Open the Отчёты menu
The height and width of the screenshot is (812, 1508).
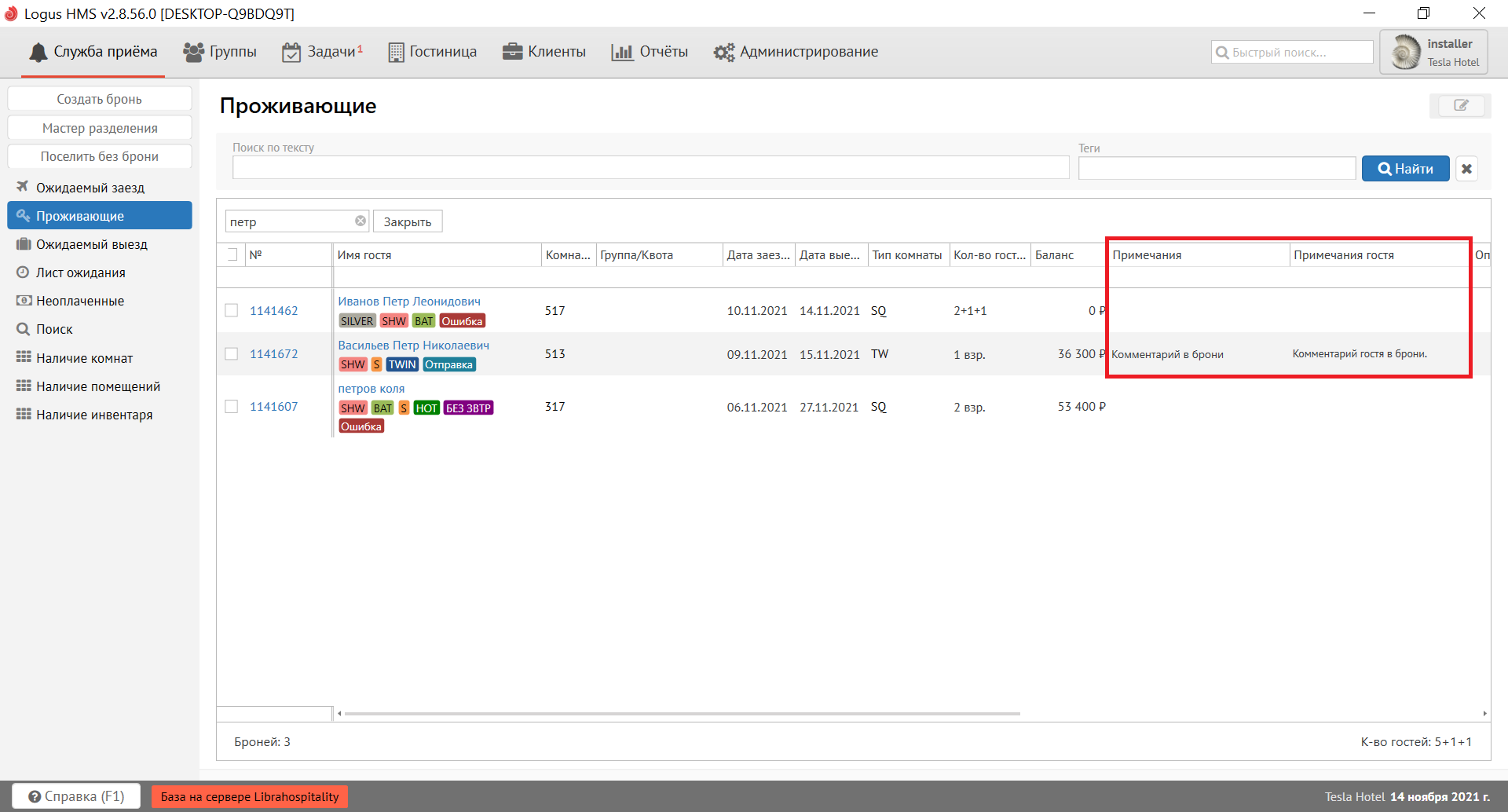650,52
